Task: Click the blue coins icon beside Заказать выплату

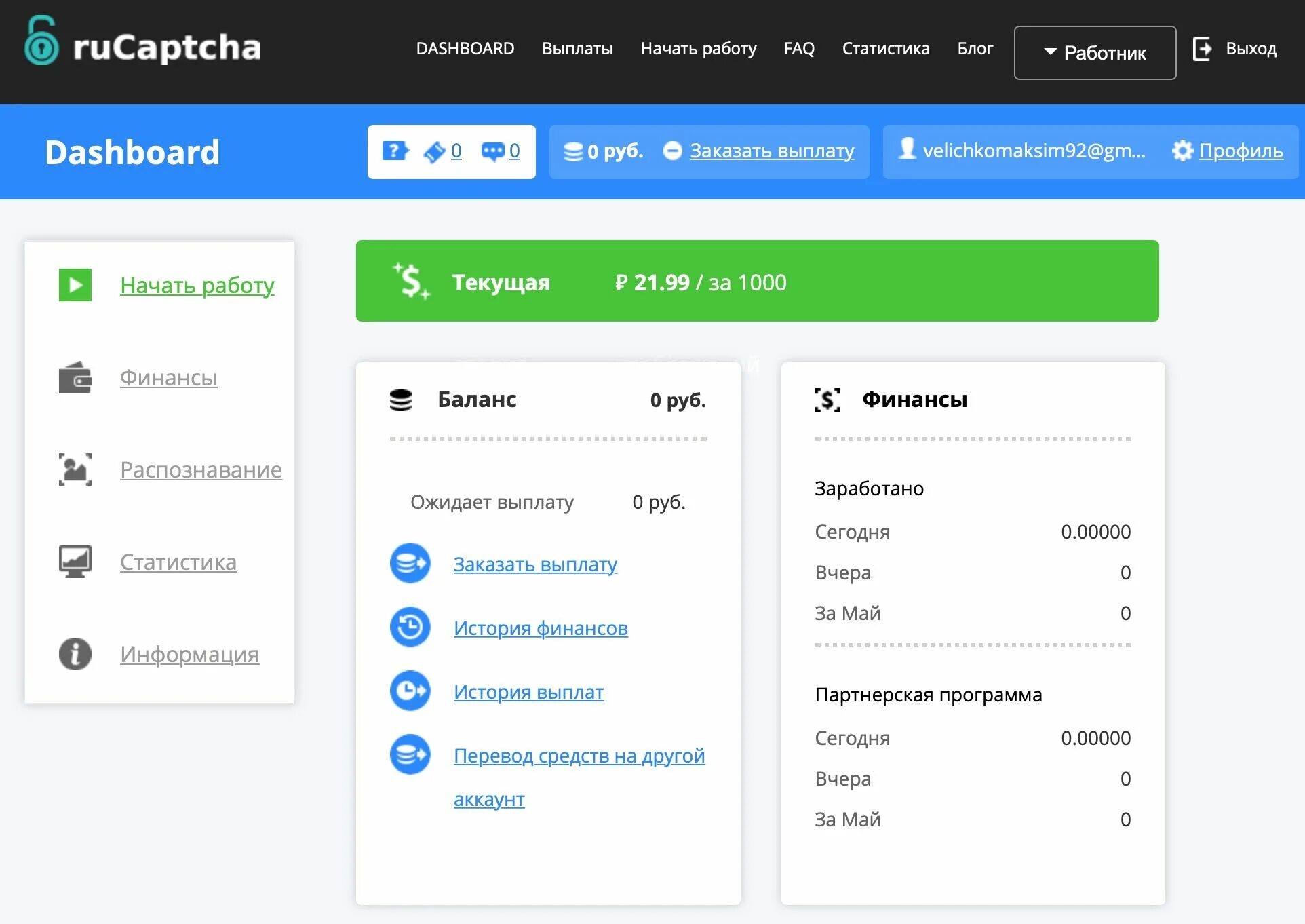Action: coord(410,563)
